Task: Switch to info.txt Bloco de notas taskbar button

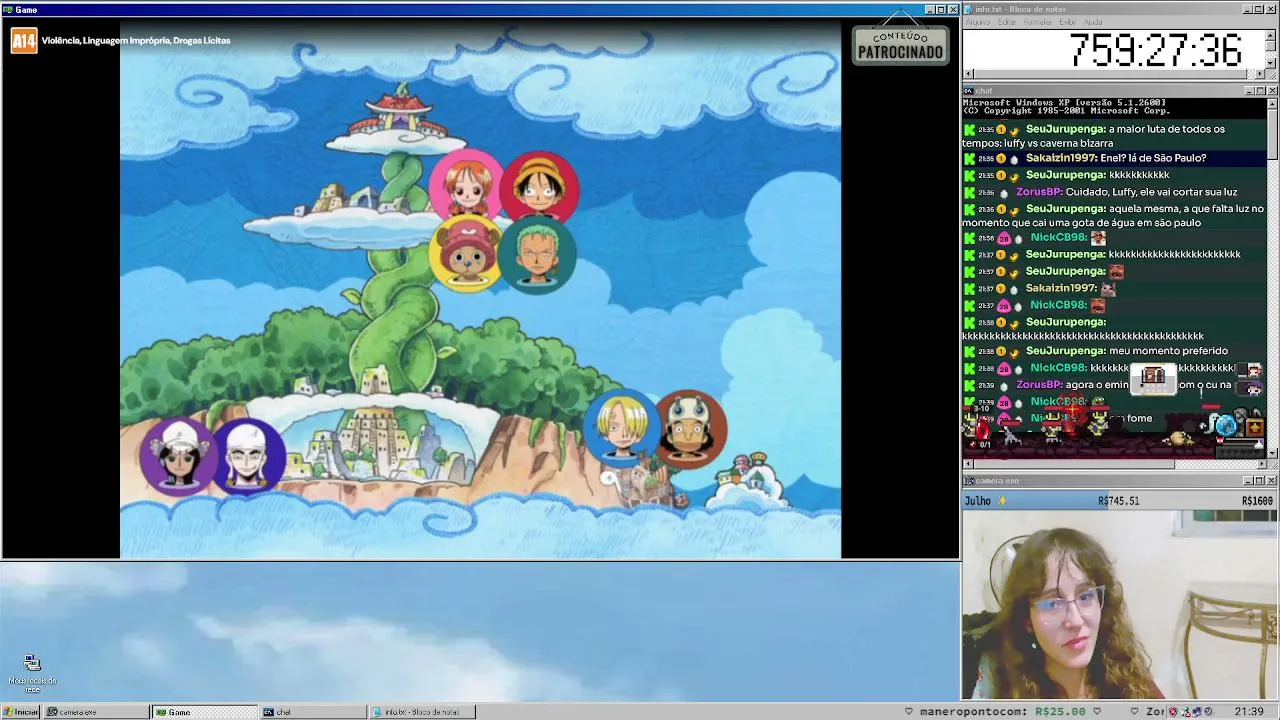Action: (x=422, y=712)
